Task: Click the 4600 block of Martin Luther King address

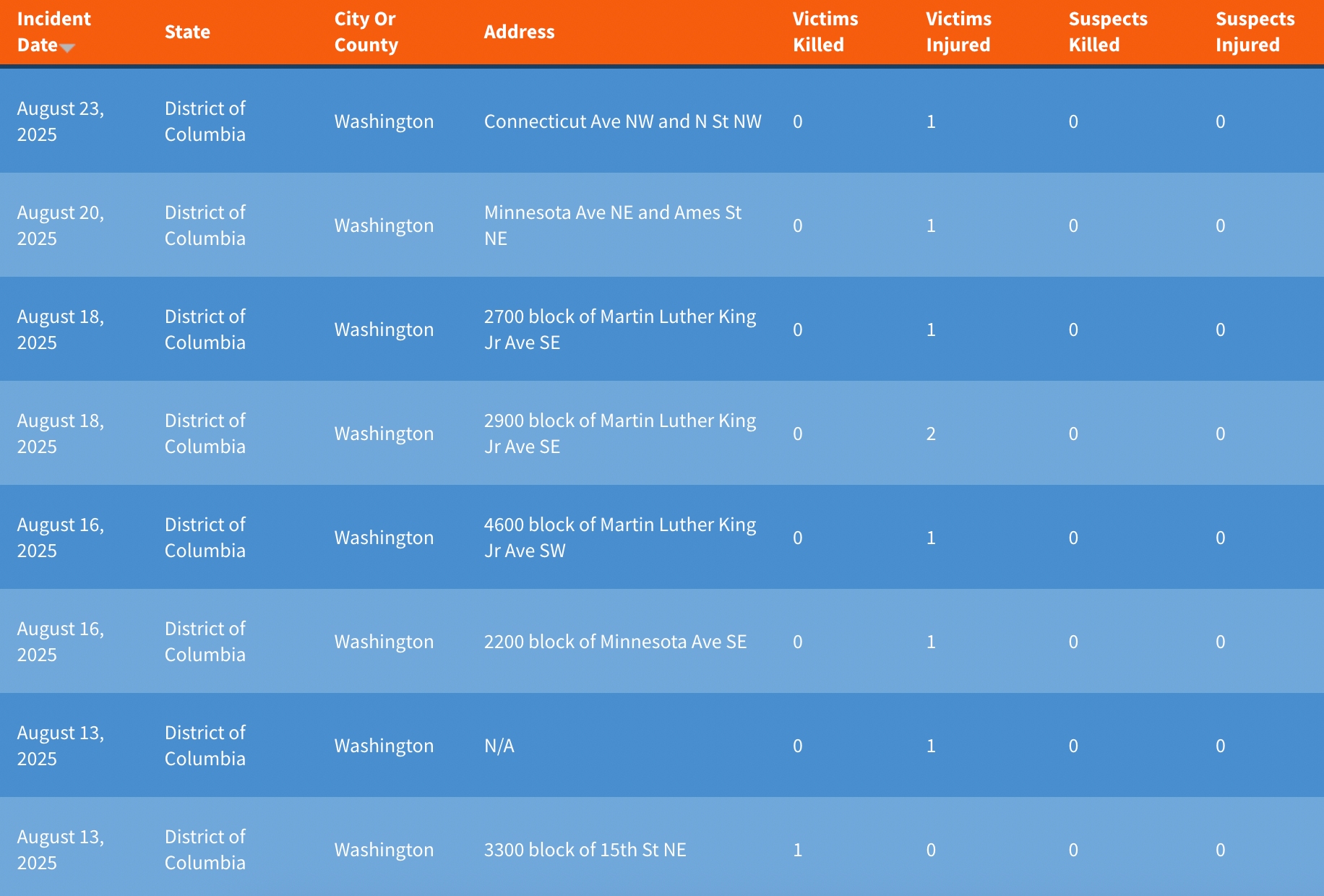Action: pyautogui.click(x=619, y=538)
